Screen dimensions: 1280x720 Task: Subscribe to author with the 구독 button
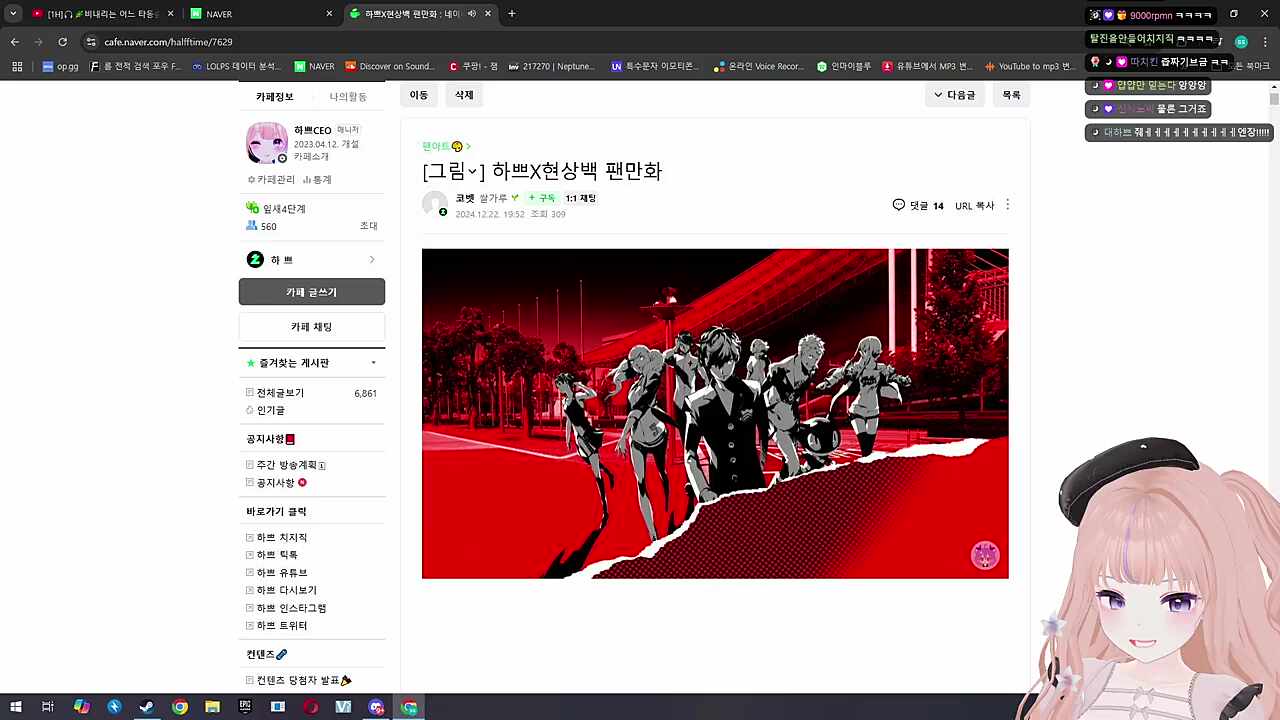tap(542, 198)
